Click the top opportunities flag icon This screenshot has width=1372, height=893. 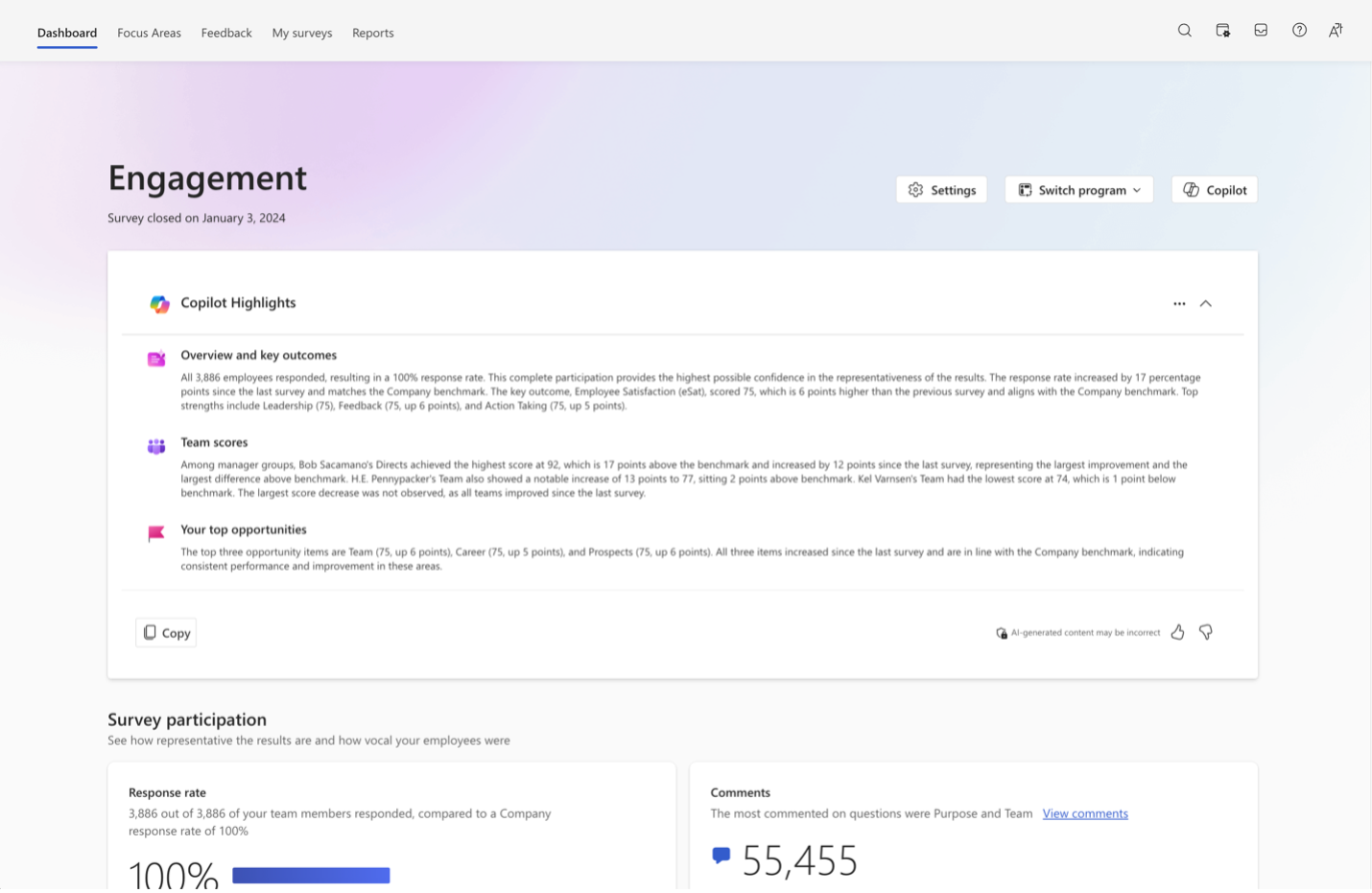pos(156,533)
